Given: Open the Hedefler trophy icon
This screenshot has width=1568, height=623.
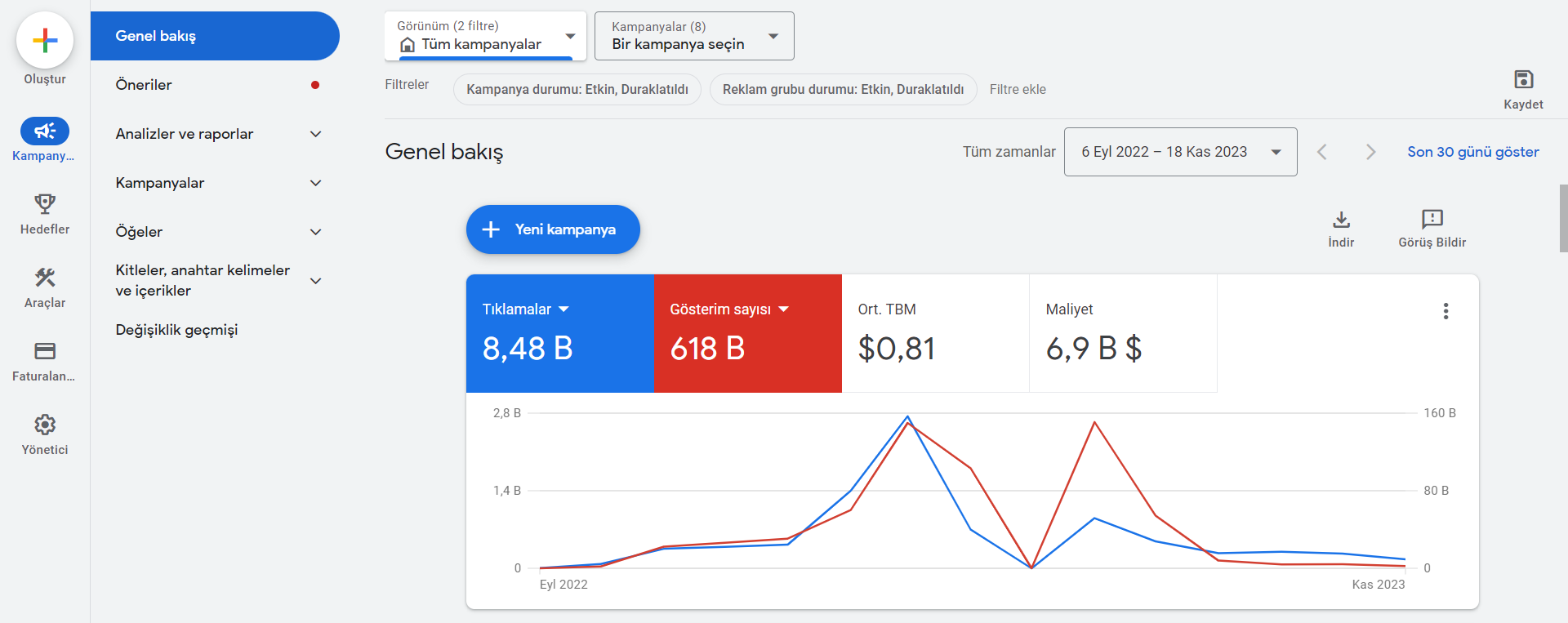Looking at the screenshot, I should 45,203.
